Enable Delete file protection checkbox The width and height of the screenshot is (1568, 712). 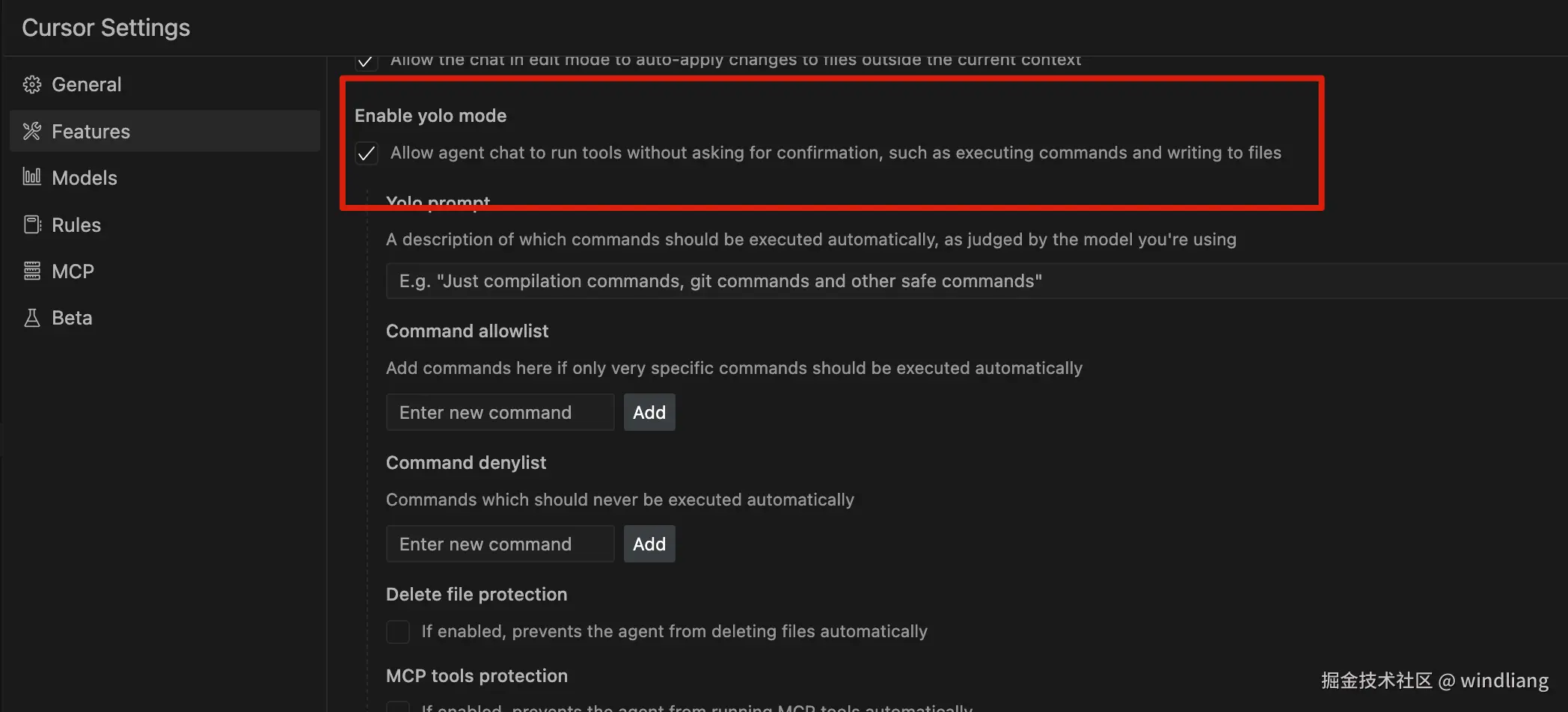point(398,632)
